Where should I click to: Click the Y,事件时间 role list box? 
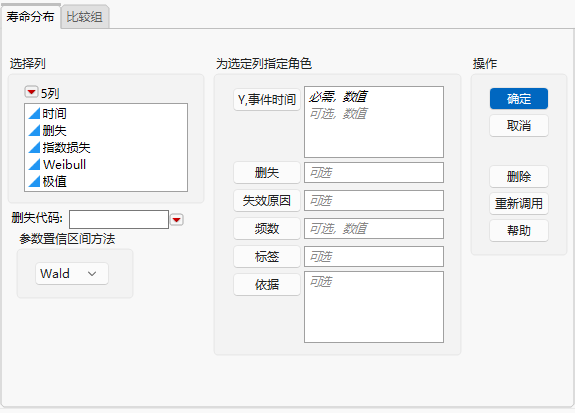374,122
